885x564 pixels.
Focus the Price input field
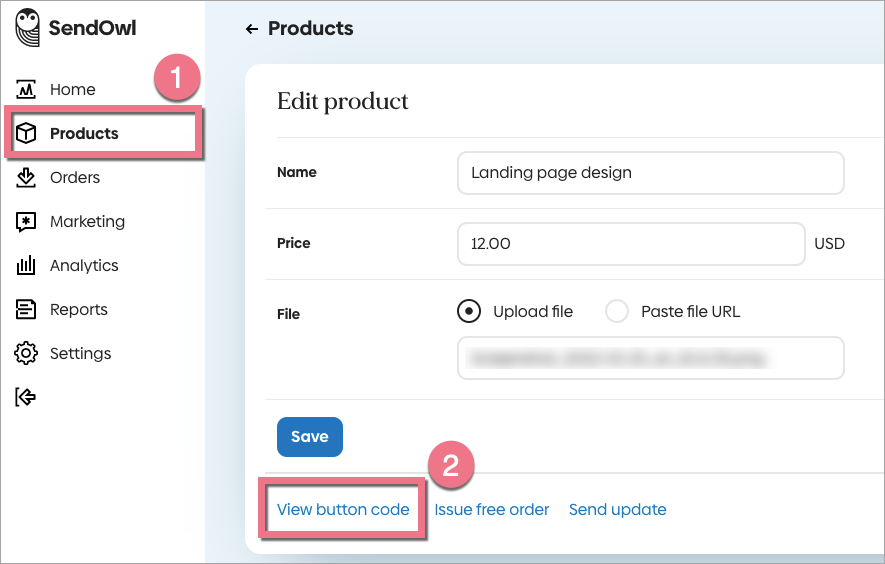coord(631,244)
